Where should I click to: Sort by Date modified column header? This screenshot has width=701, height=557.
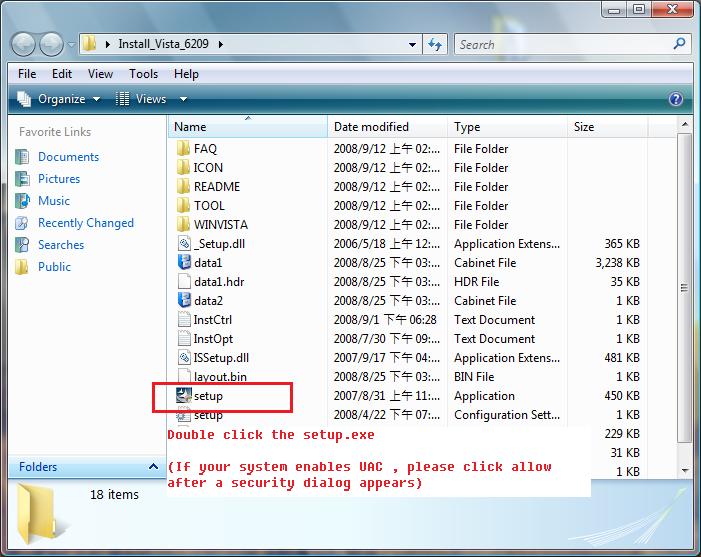[371, 127]
